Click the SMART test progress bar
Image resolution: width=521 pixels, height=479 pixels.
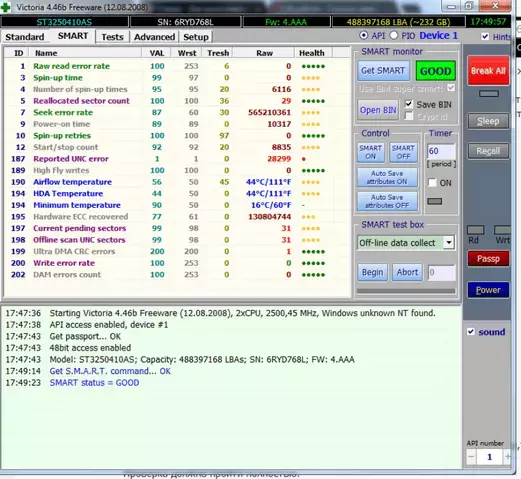point(406,291)
